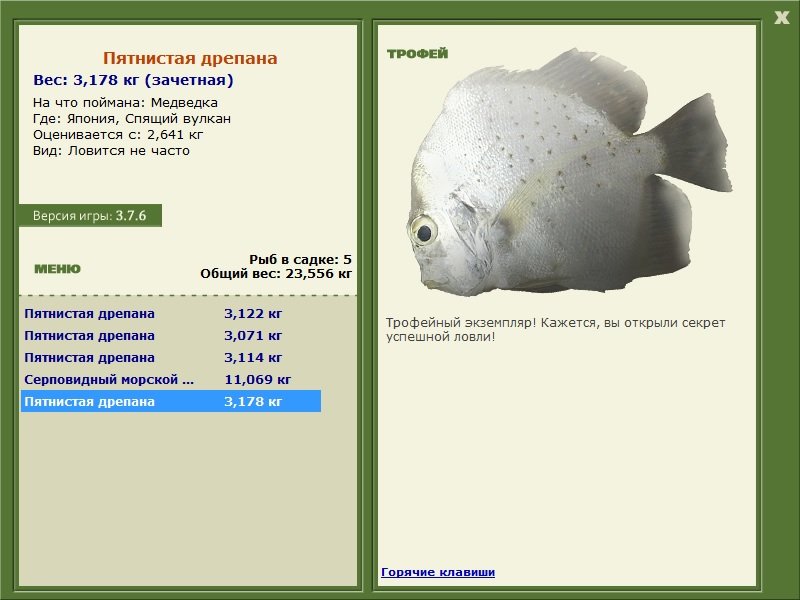
Task: Click the Оценивается с: 2,641 кг line
Action: point(118,135)
